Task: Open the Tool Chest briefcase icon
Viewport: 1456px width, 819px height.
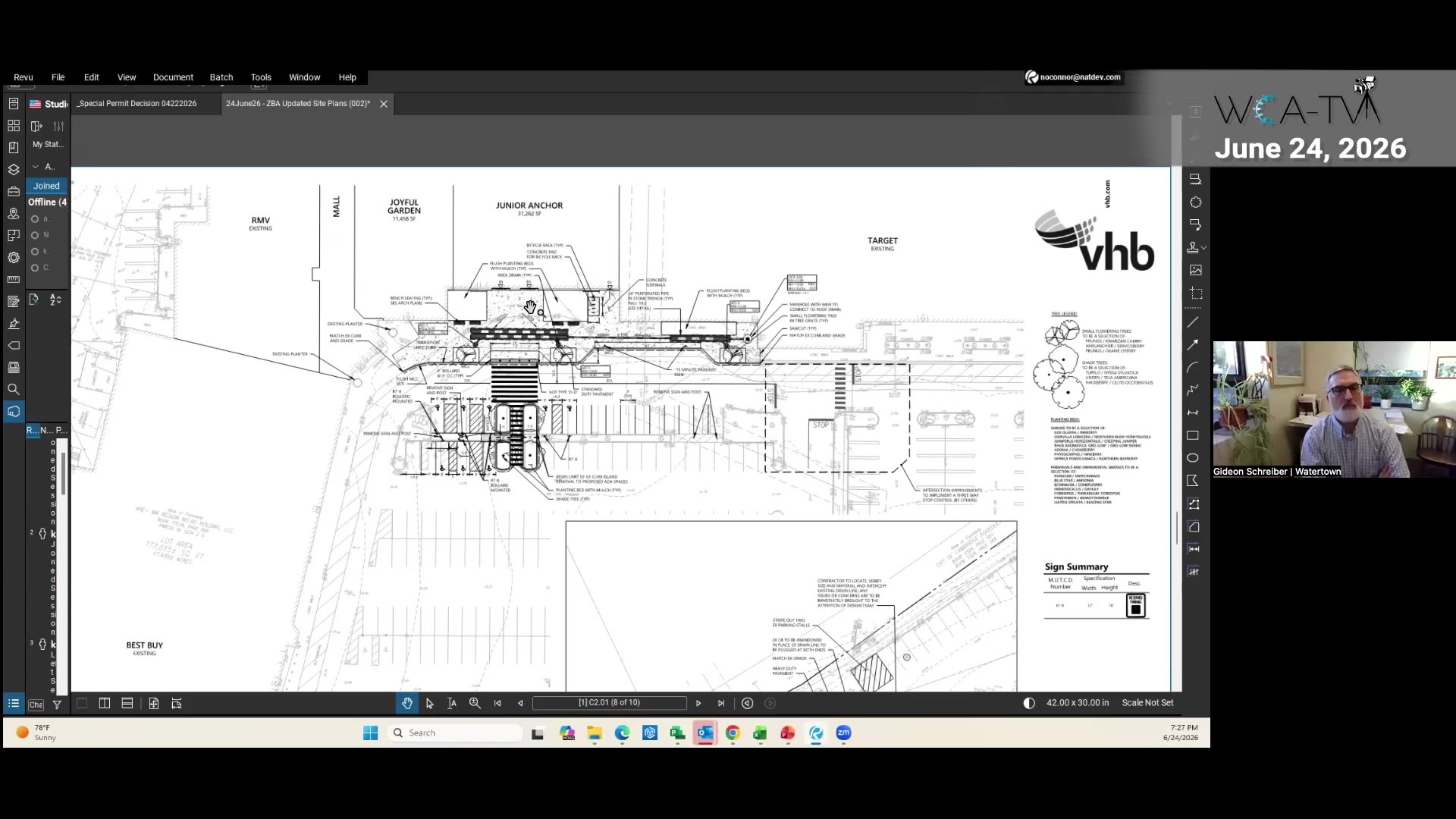Action: (x=14, y=191)
